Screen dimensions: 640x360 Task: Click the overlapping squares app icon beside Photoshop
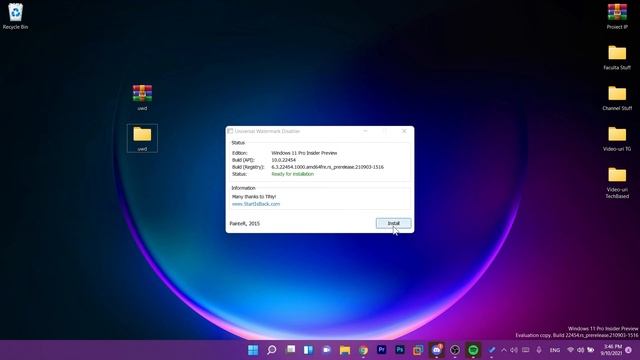[x=418, y=350]
